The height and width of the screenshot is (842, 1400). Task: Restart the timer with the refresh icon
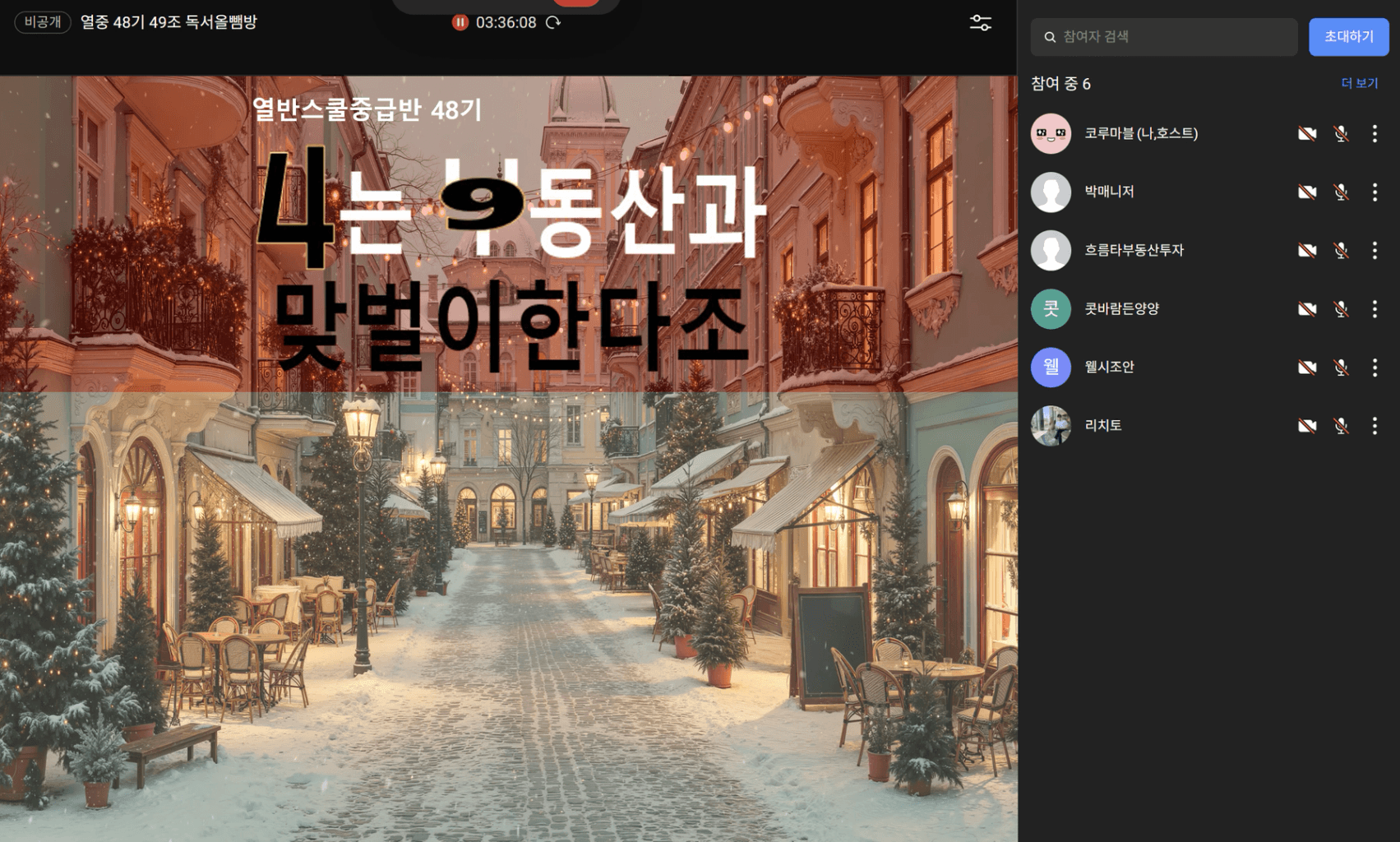click(553, 22)
